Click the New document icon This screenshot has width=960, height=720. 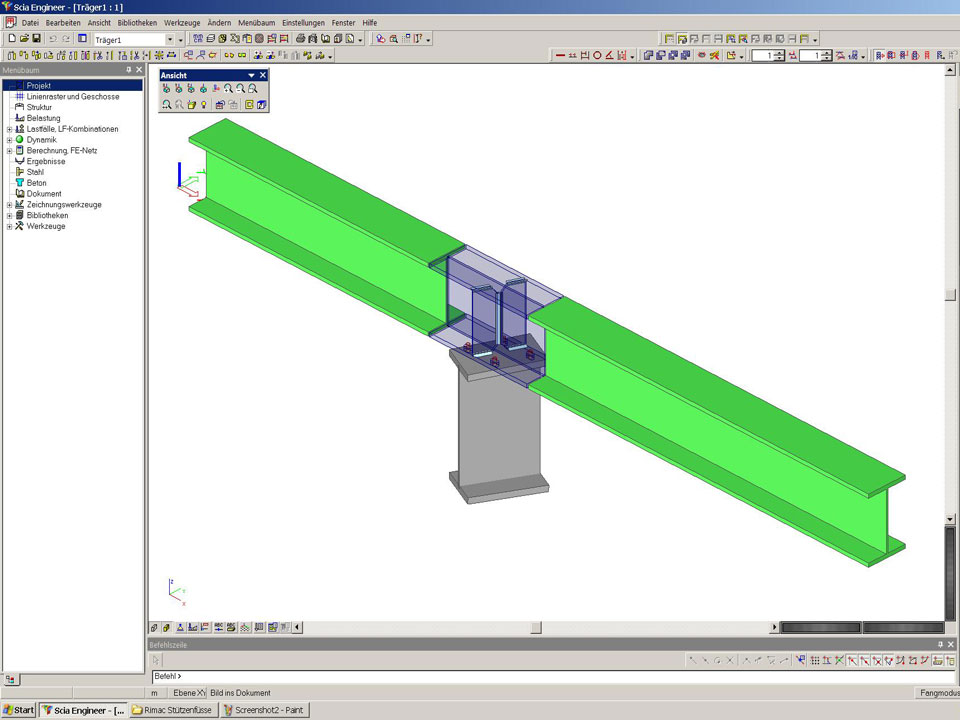tap(11, 39)
